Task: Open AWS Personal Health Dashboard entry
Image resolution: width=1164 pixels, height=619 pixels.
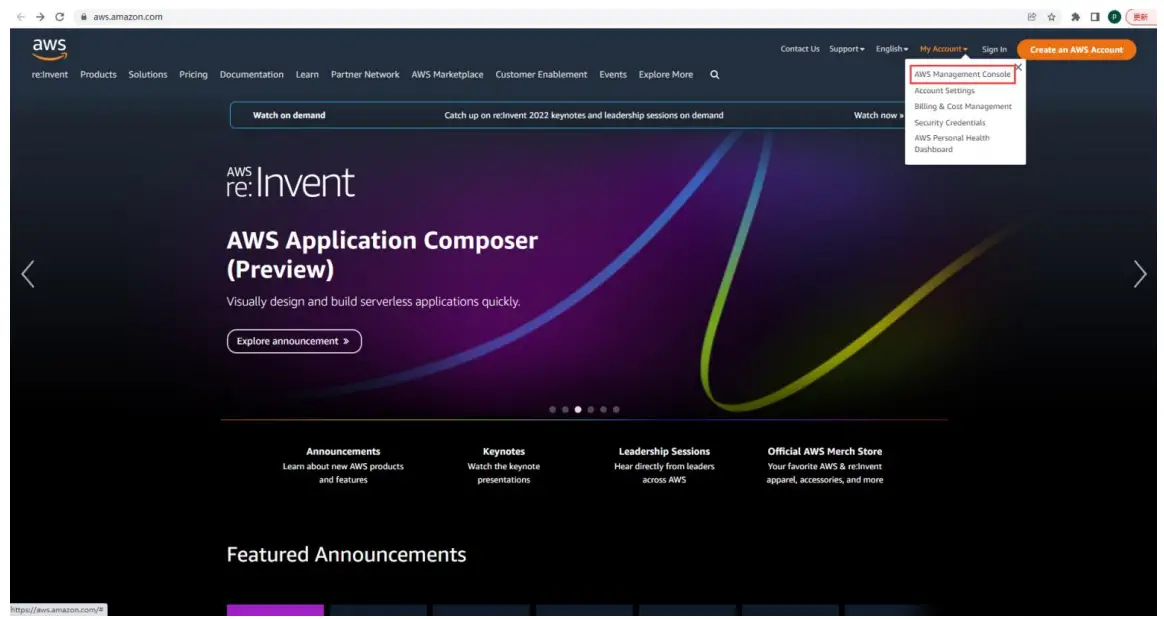Action: coord(952,144)
